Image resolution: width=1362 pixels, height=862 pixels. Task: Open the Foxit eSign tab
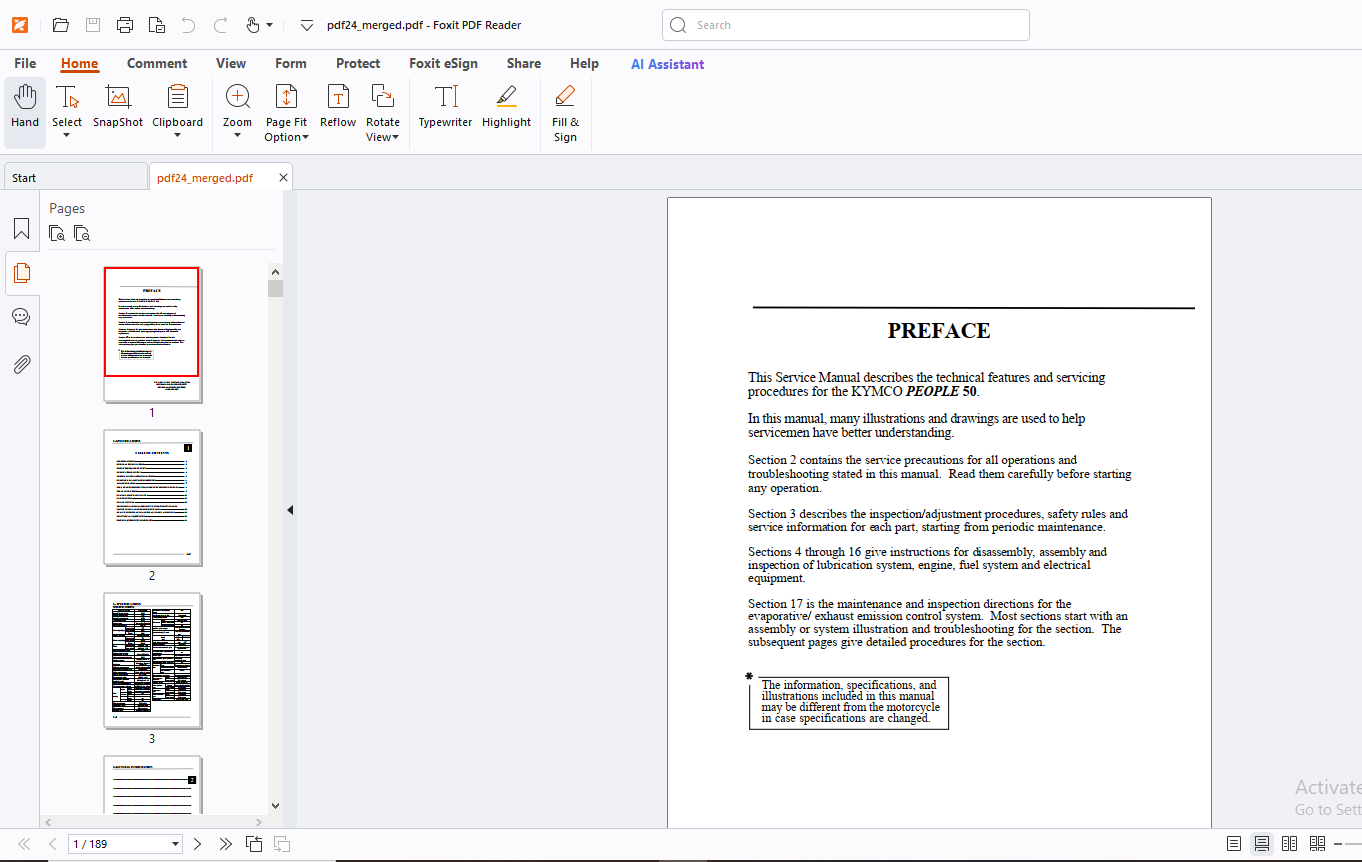[x=443, y=63]
